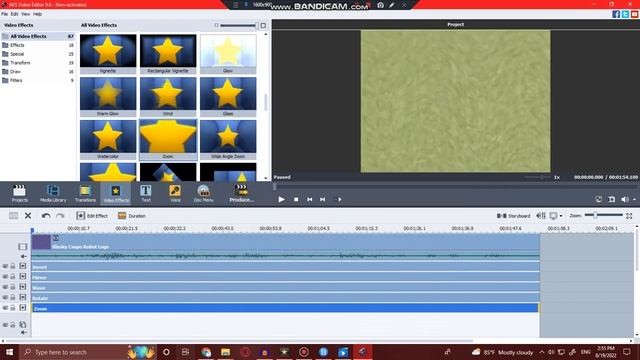This screenshot has width=640, height=360.
Task: Open the Edit menu
Action: point(14,14)
